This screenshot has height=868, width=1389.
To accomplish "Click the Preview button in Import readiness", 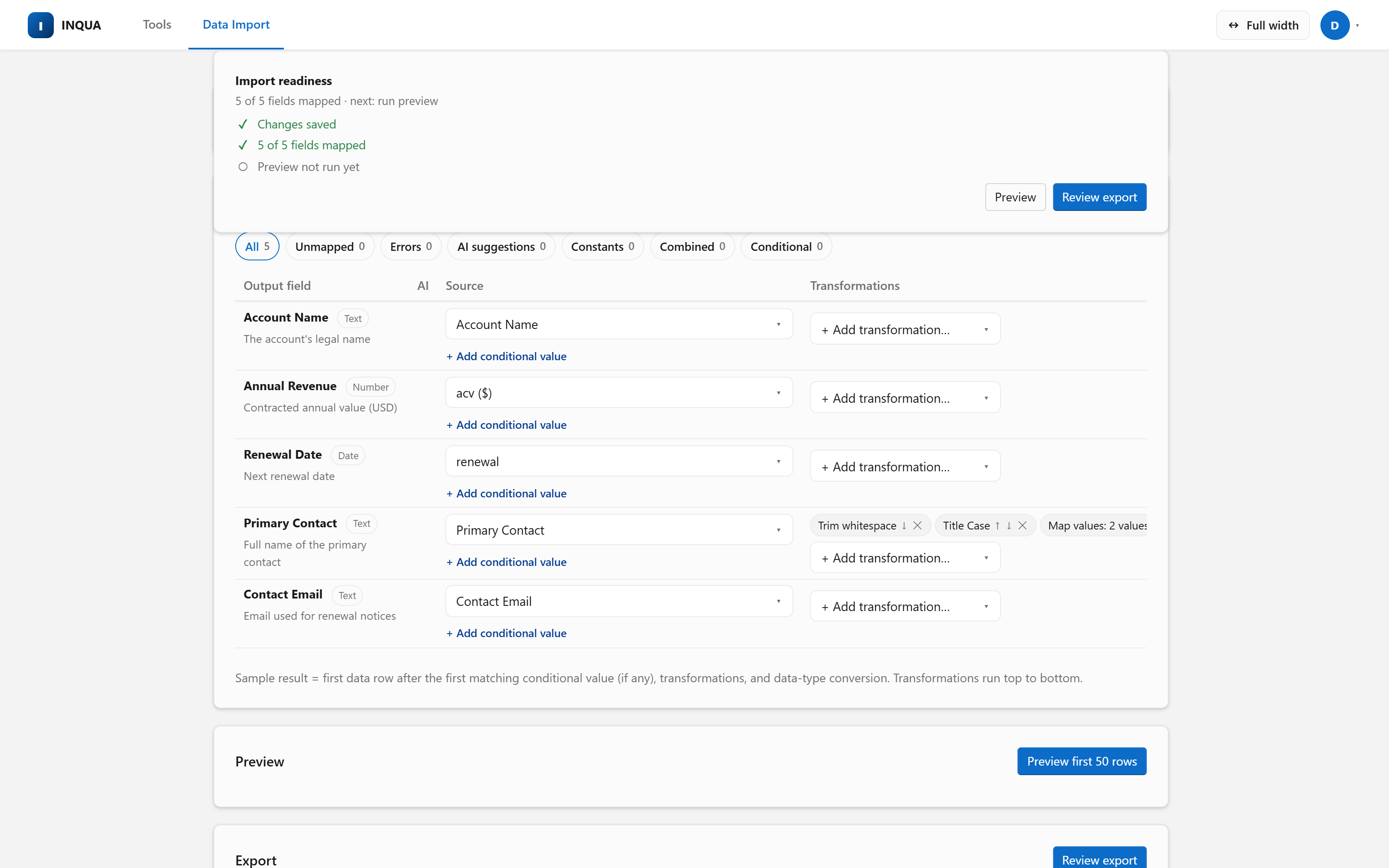I will 1015,197.
